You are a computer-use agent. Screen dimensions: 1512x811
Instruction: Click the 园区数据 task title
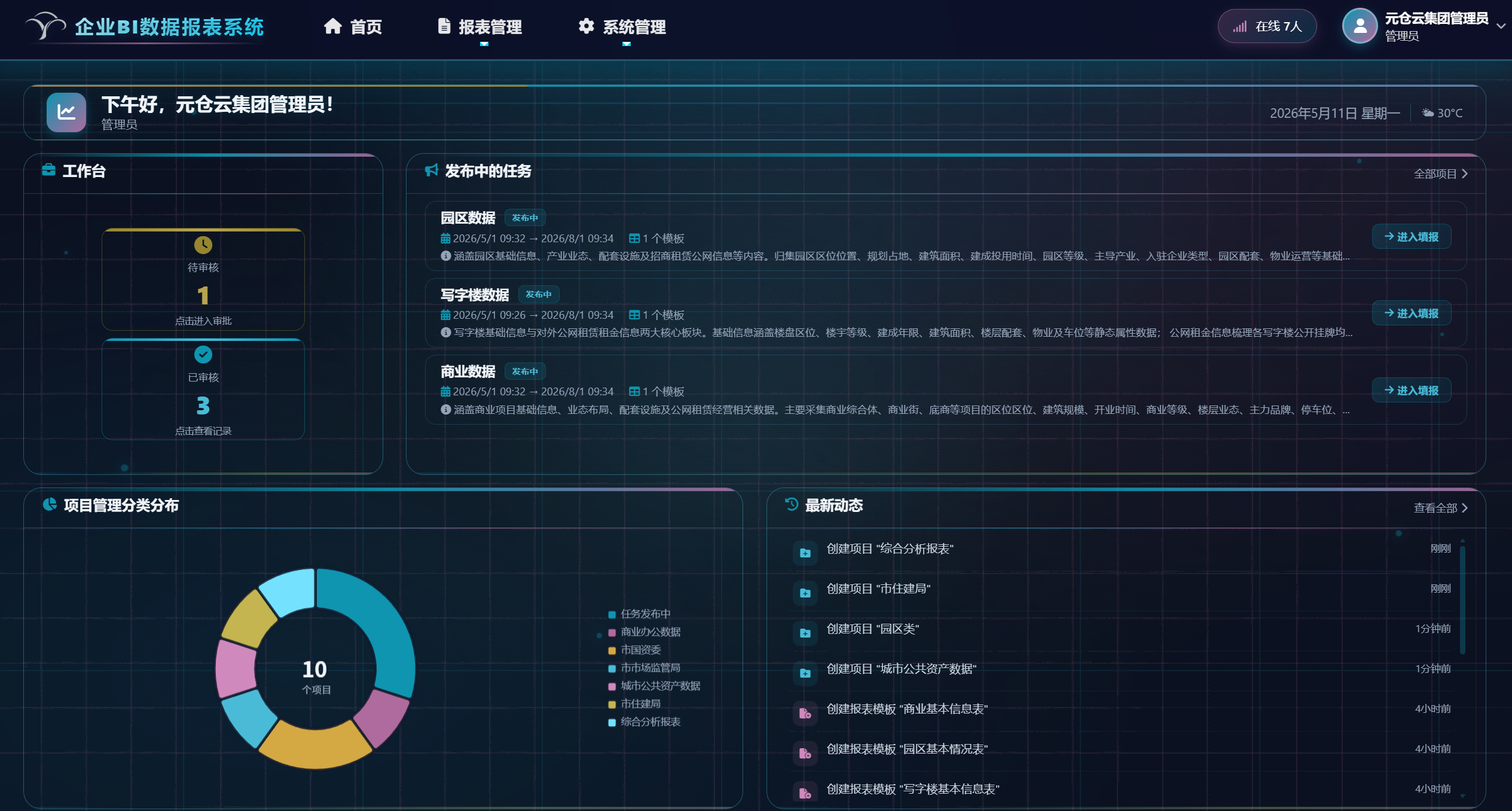click(468, 218)
